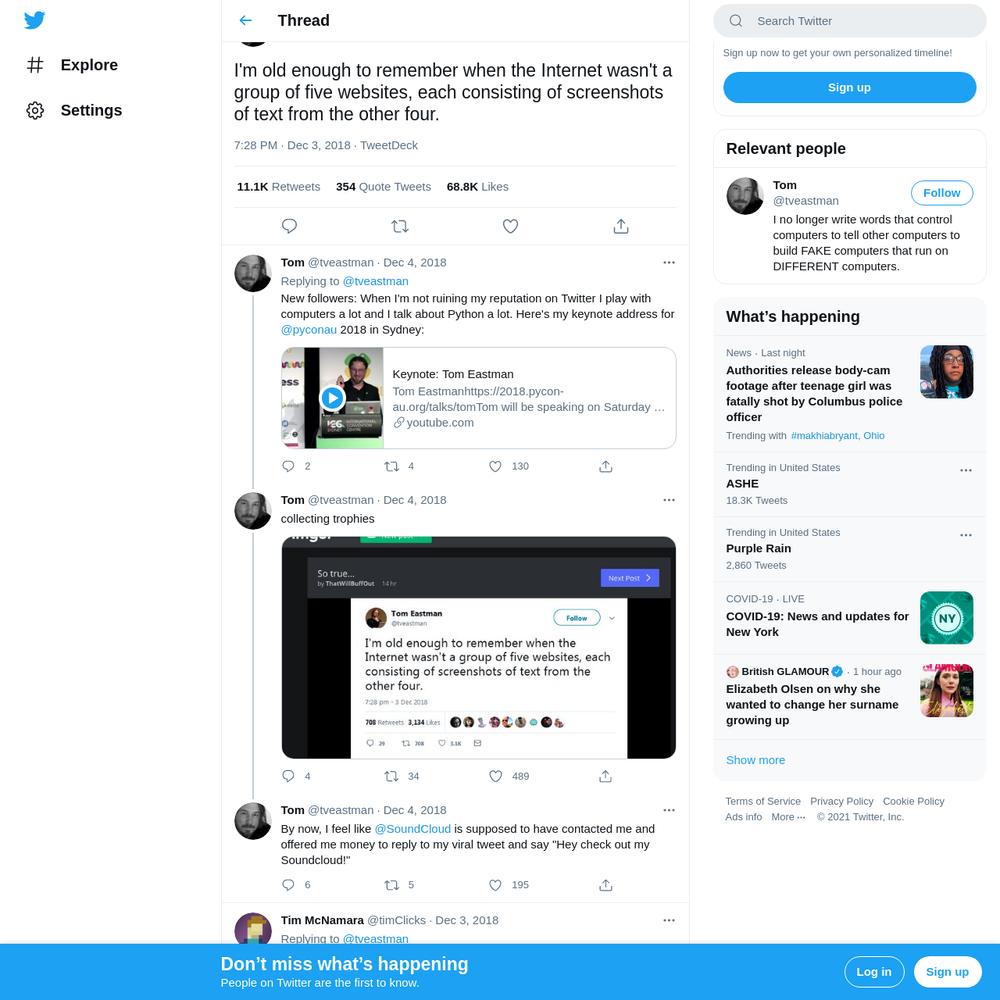Show more trending topics
The image size is (1000, 1000).
coord(755,760)
